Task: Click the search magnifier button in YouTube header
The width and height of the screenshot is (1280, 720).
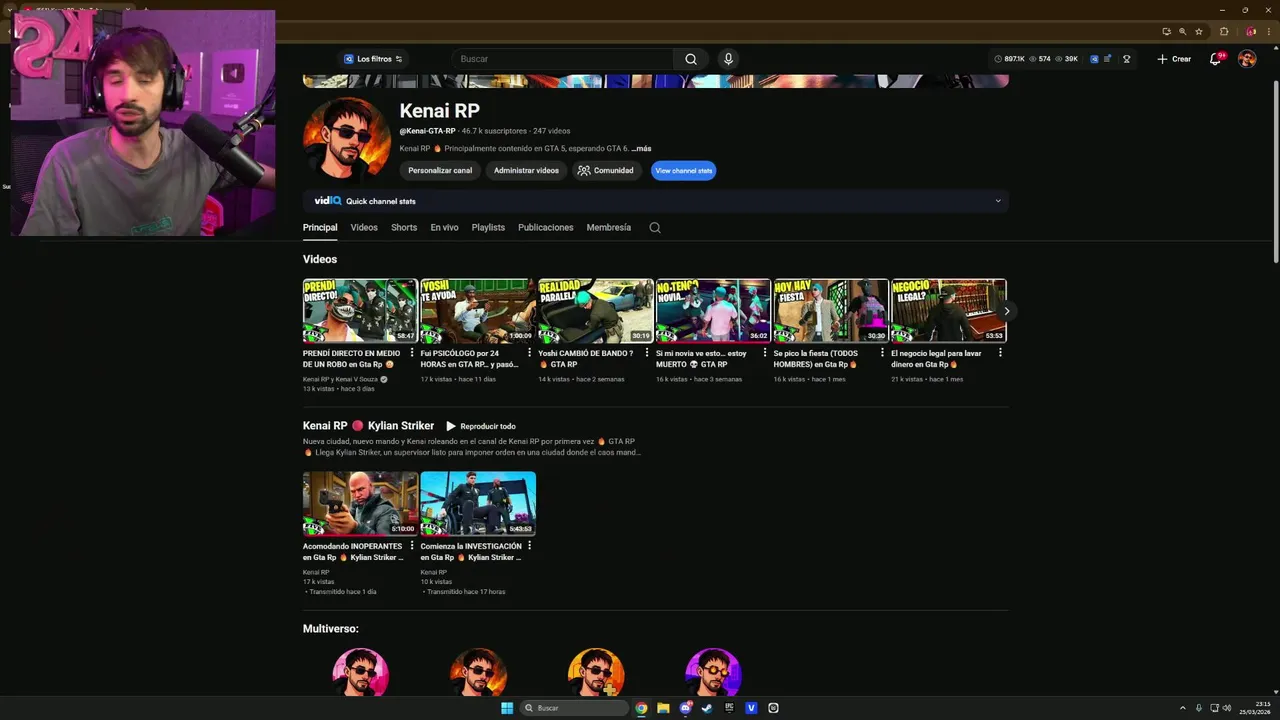Action: (x=691, y=59)
